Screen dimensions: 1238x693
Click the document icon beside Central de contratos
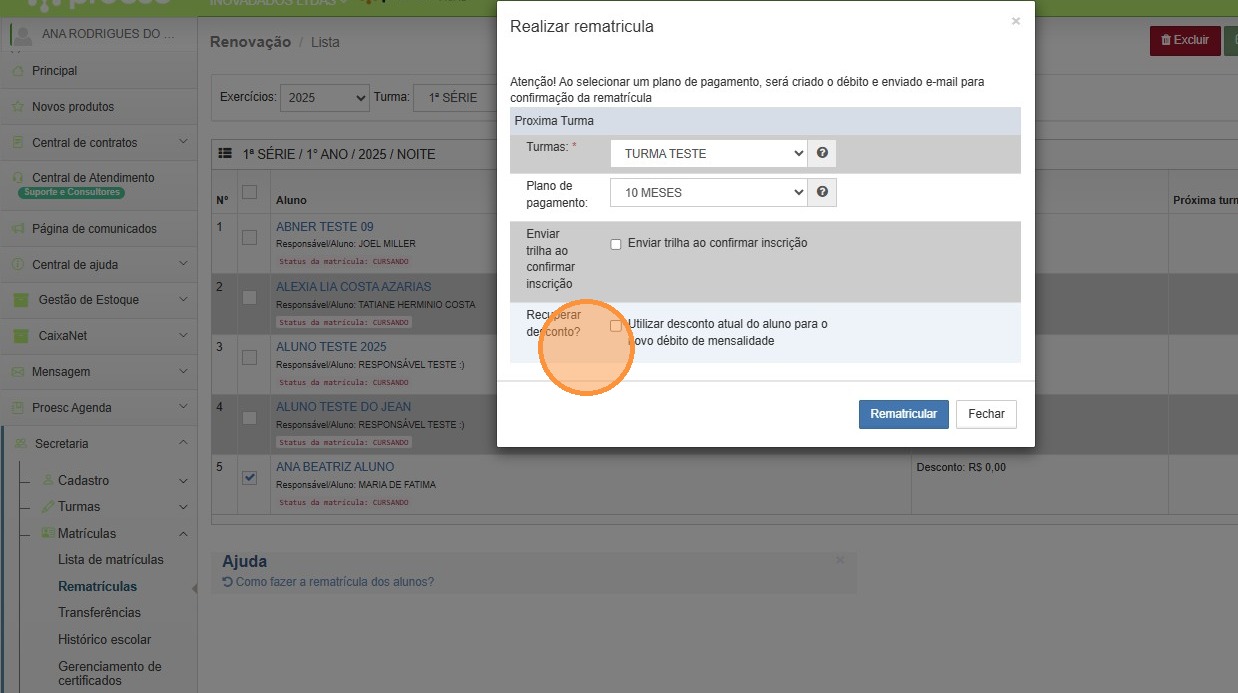click(x=17, y=143)
